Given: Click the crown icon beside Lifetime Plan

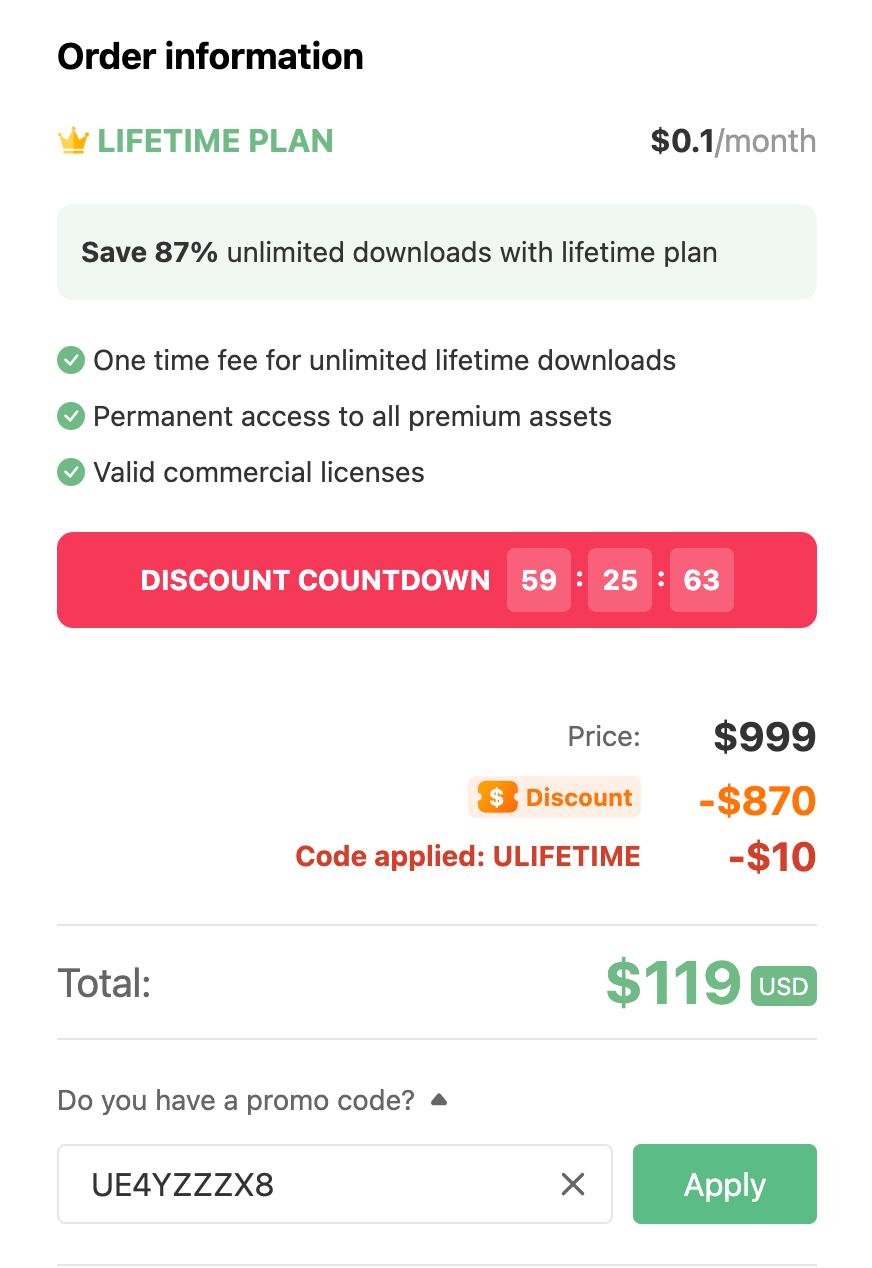Looking at the screenshot, I should pos(73,142).
